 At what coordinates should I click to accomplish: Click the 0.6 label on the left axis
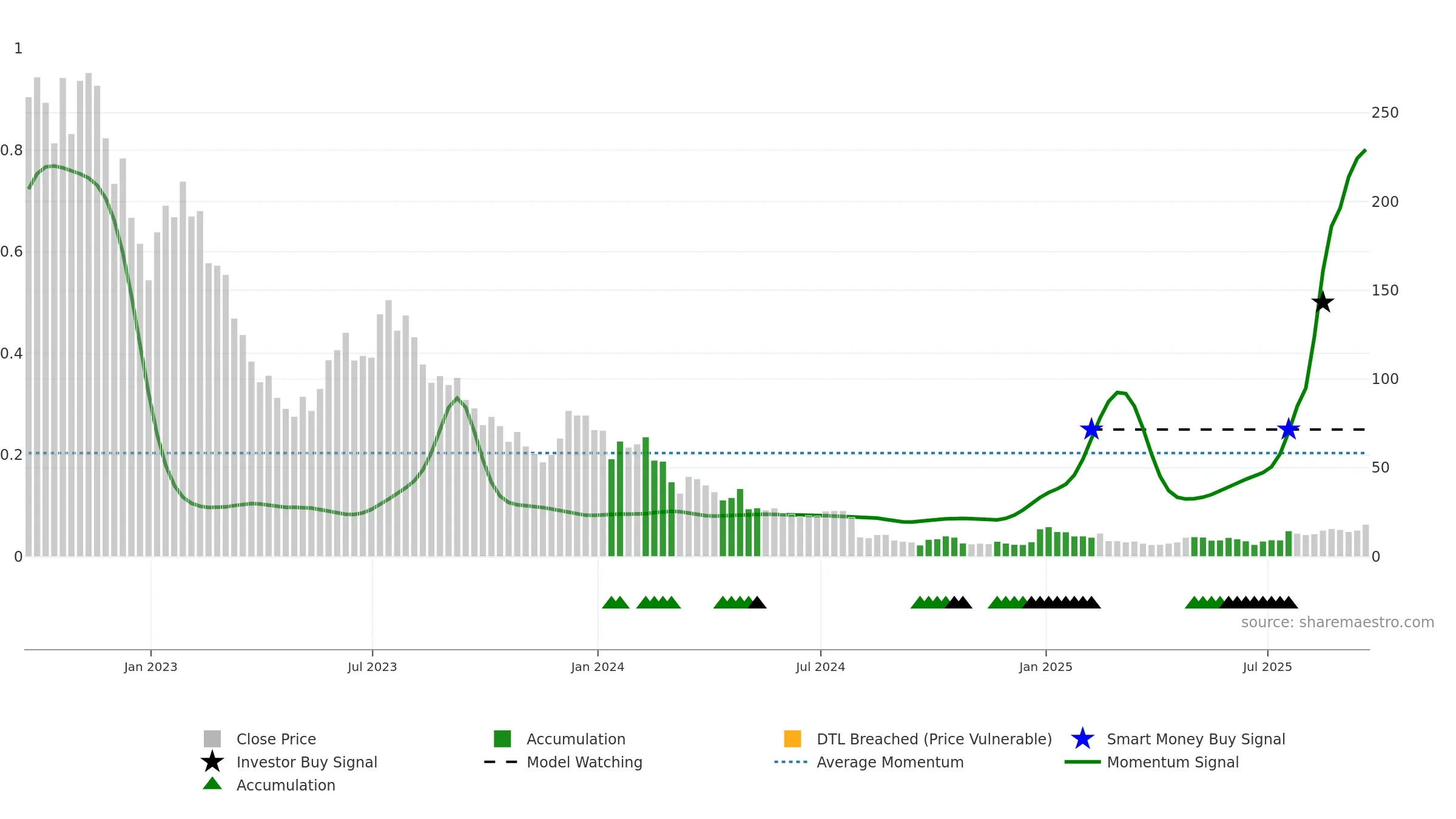click(x=12, y=252)
